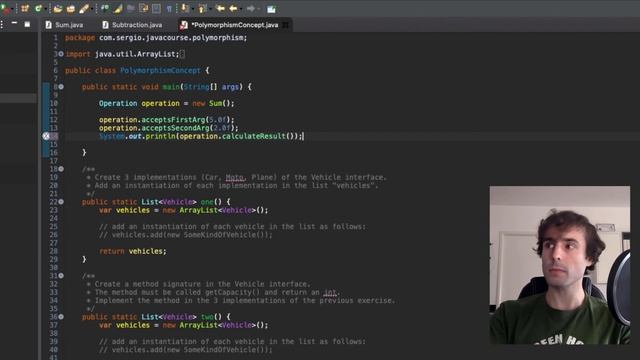Click the Open Type folder icon
The width and height of the screenshot is (640, 360).
(x=58, y=8)
